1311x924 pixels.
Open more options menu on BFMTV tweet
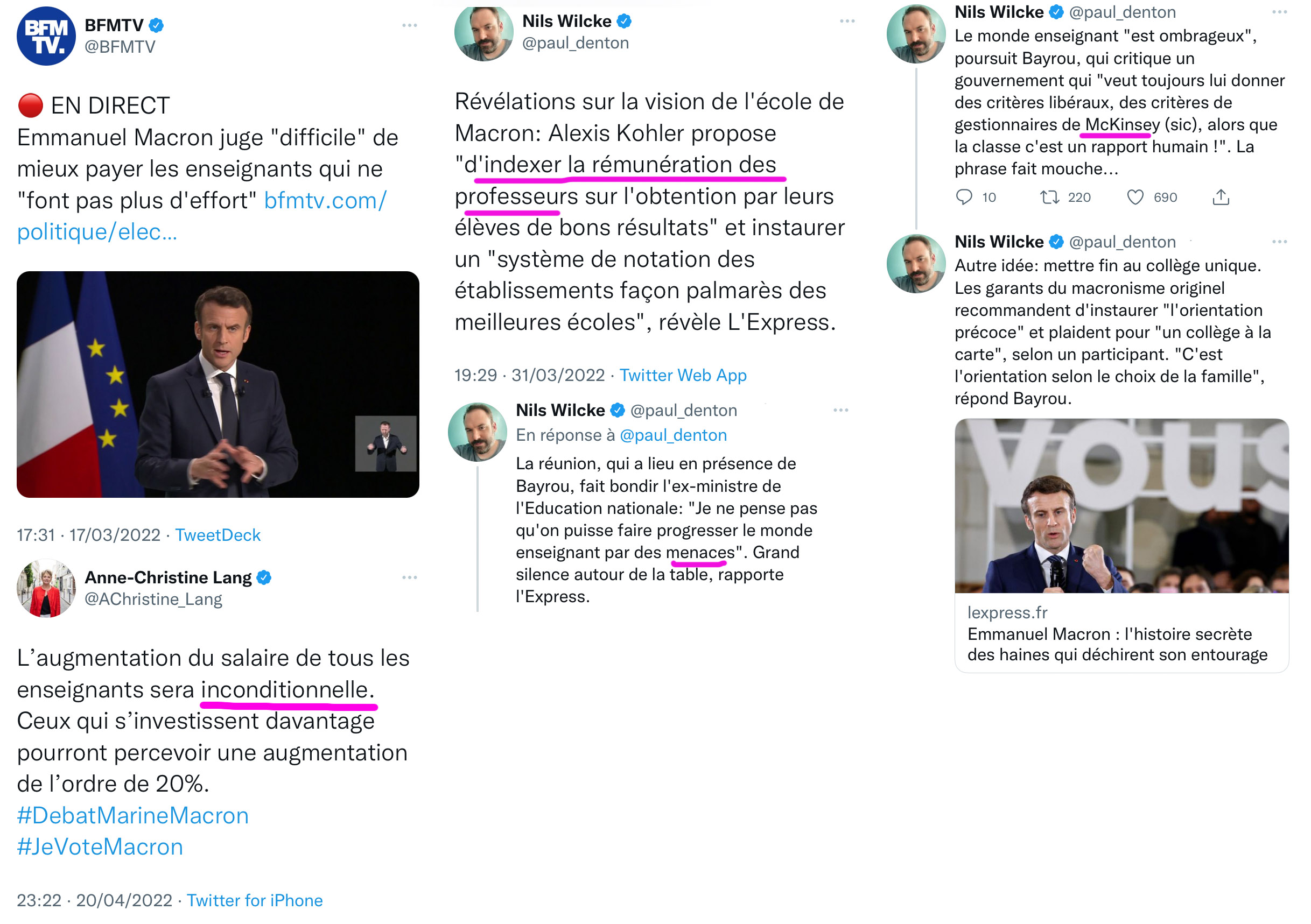409,26
